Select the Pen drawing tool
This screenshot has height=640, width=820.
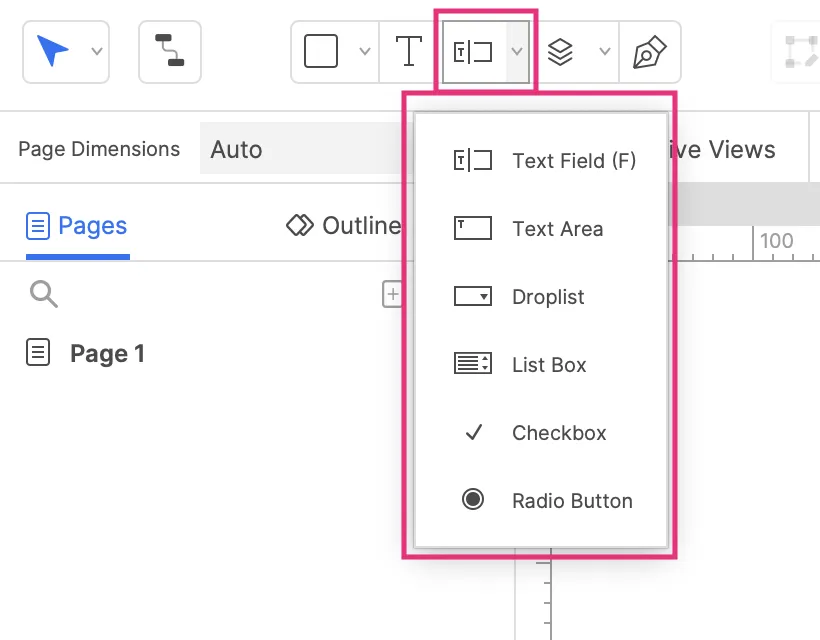(x=650, y=52)
